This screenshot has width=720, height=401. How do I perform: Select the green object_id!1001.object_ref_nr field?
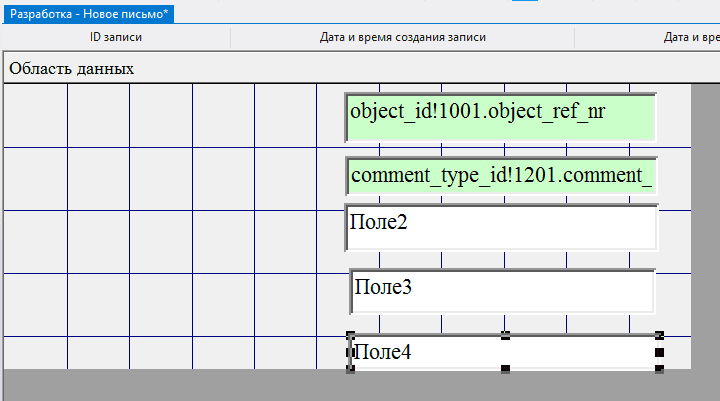[x=500, y=116]
